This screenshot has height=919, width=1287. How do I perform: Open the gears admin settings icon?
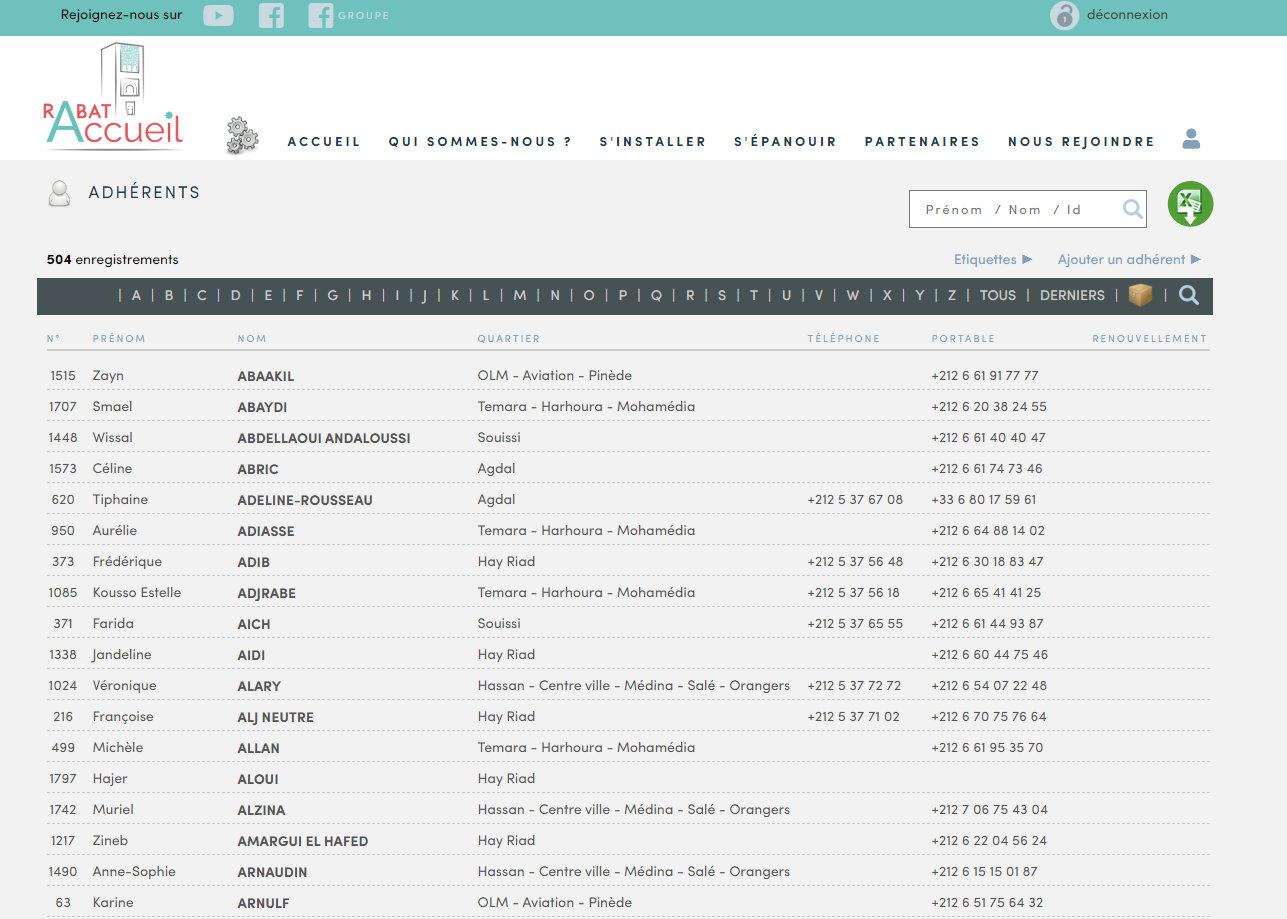pyautogui.click(x=242, y=136)
